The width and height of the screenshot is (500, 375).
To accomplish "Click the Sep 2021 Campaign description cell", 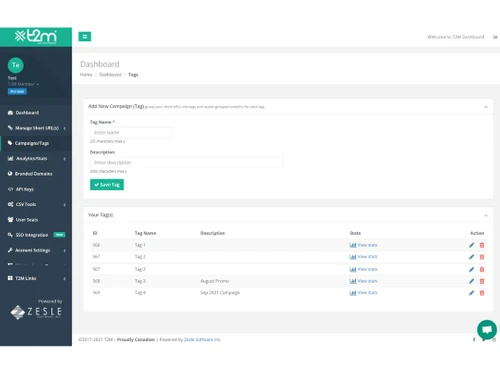I will click(220, 293).
